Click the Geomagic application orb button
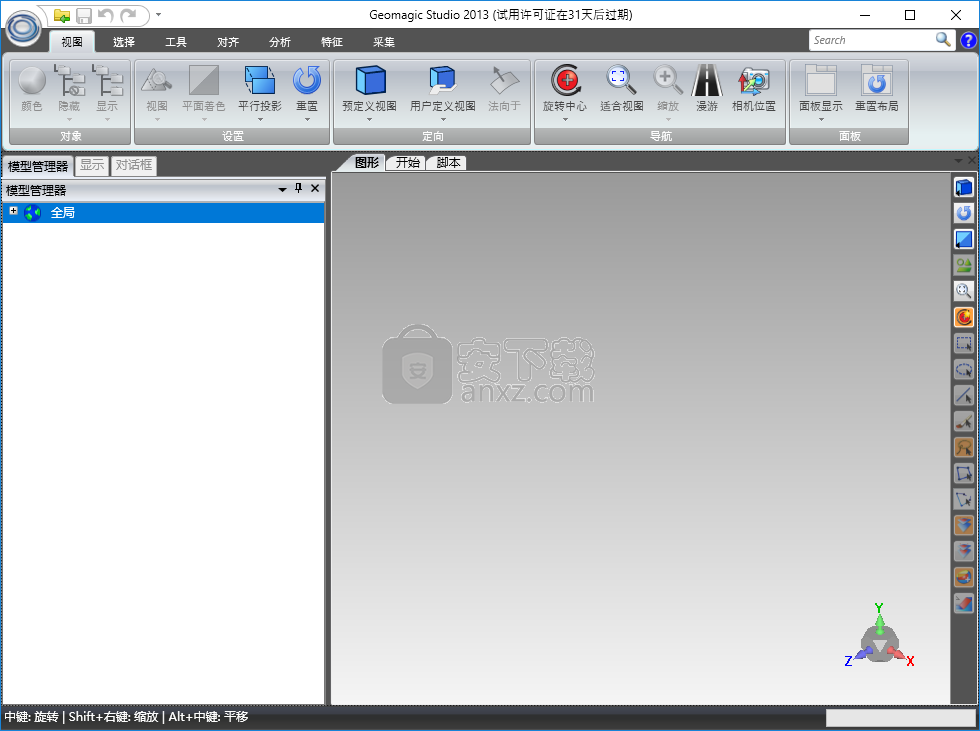The width and height of the screenshot is (980, 731). tap(24, 28)
